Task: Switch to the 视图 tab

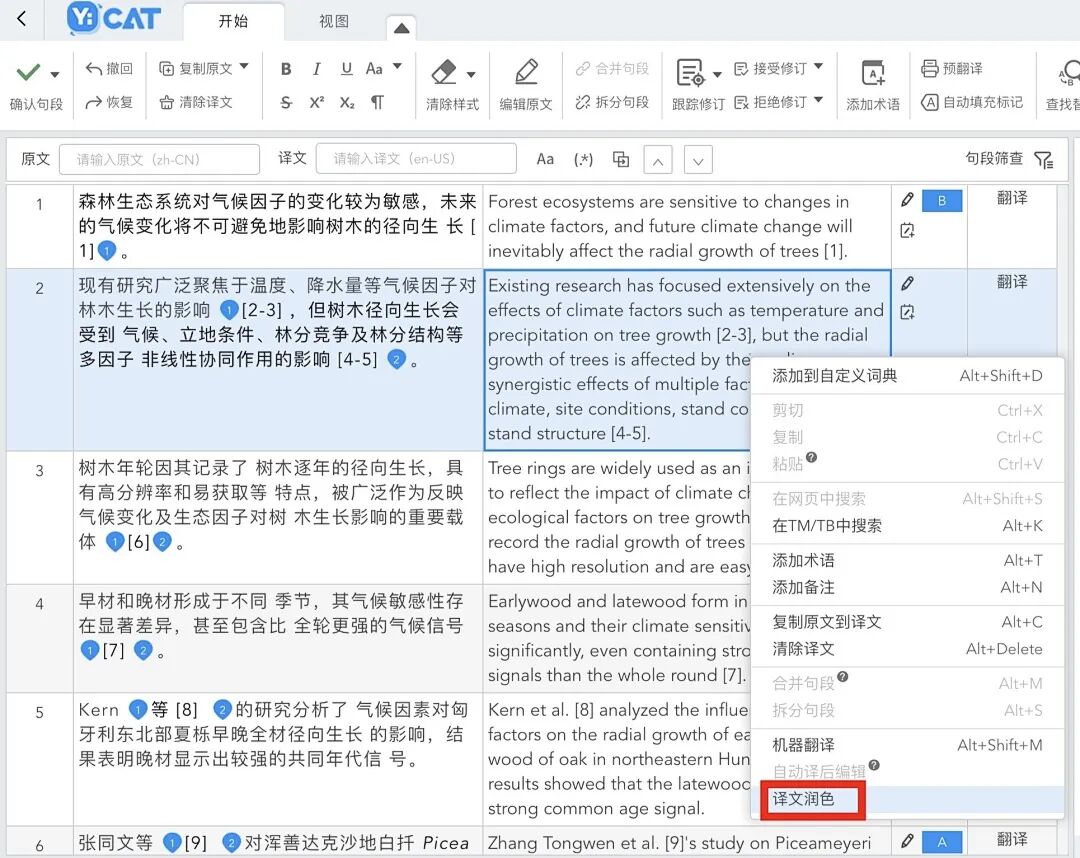Action: click(333, 20)
